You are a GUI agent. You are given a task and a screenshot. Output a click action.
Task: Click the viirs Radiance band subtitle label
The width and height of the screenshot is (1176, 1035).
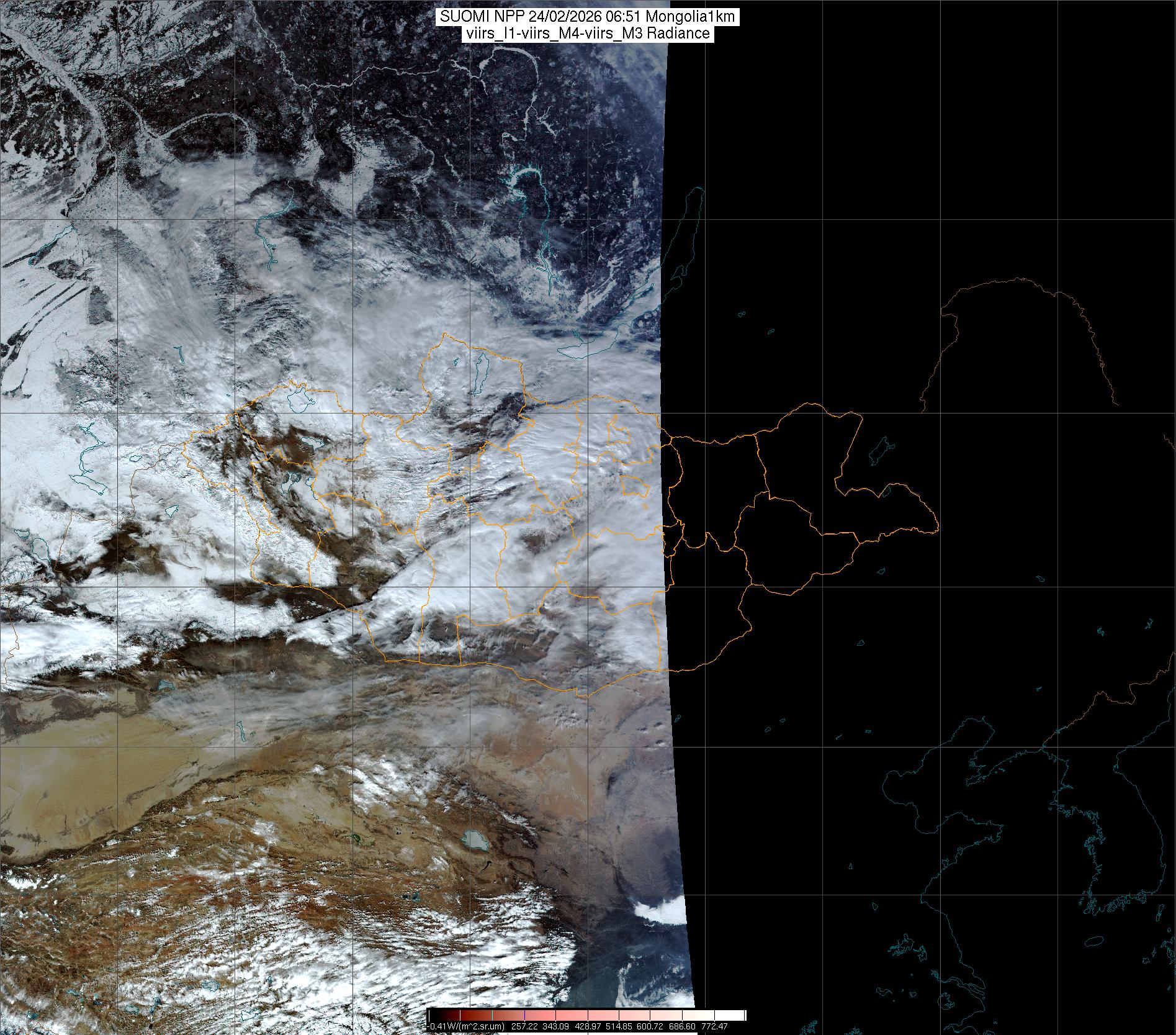point(588,34)
